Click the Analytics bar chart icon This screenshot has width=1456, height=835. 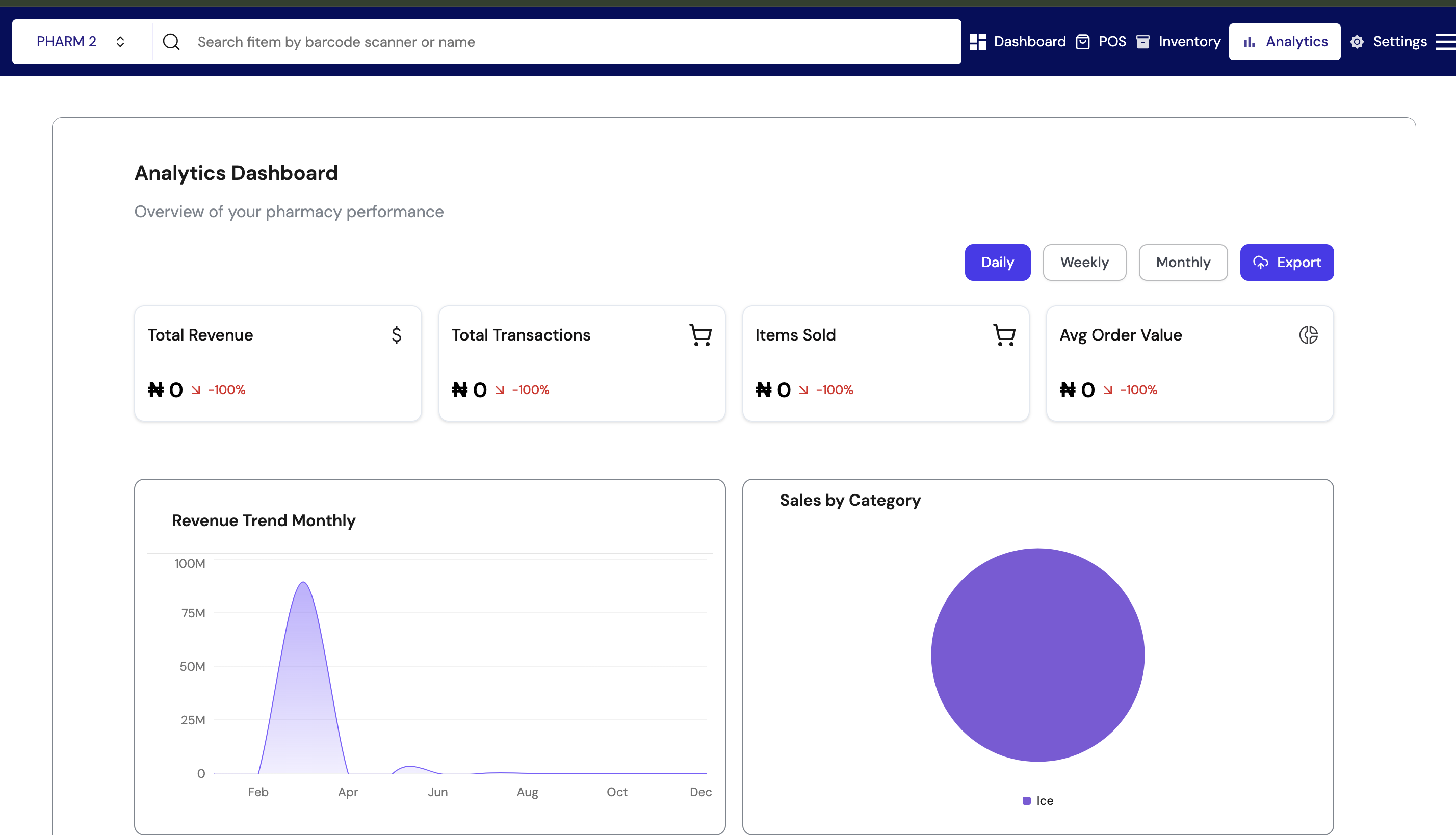pos(1250,41)
